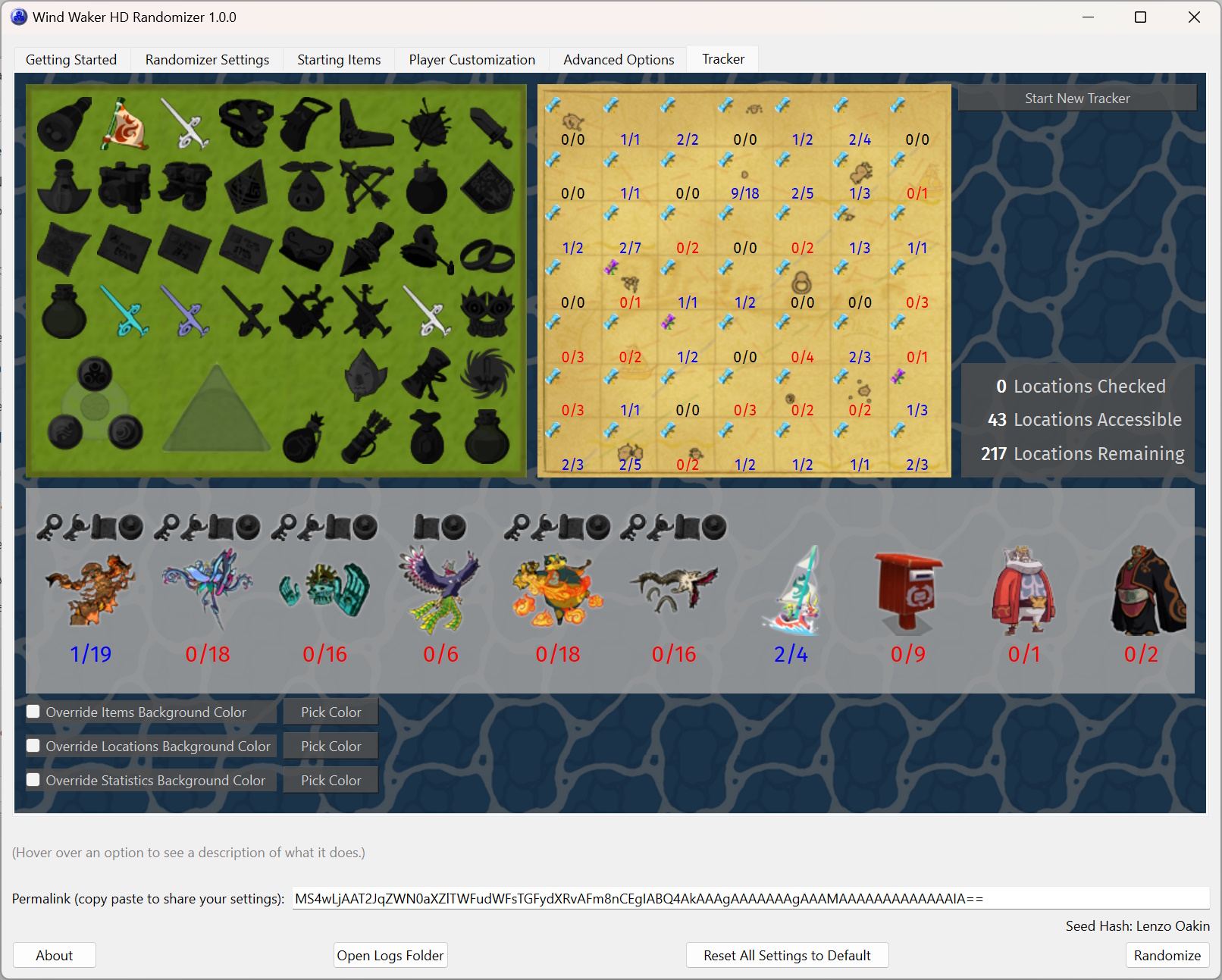Click the "Seed Hash: Lenzo Oakin" text
This screenshot has height=980, width=1222.
click(x=1138, y=925)
